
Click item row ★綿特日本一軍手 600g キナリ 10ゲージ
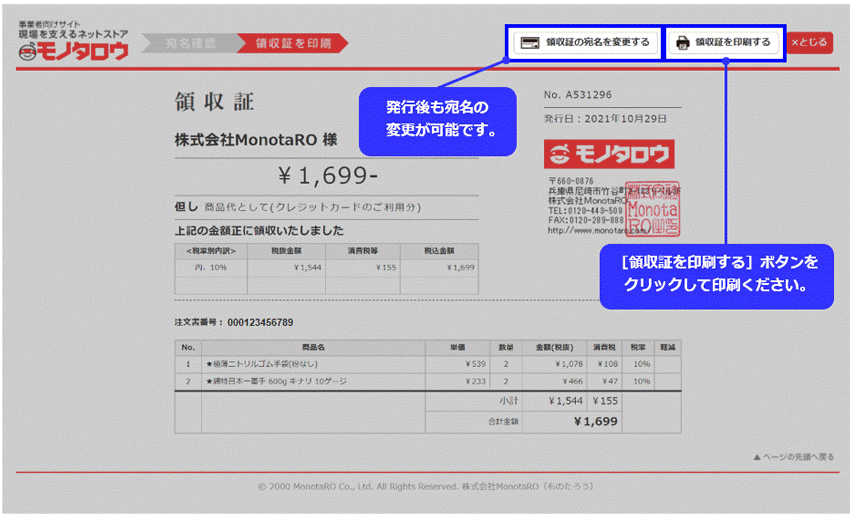pyautogui.click(x=276, y=382)
